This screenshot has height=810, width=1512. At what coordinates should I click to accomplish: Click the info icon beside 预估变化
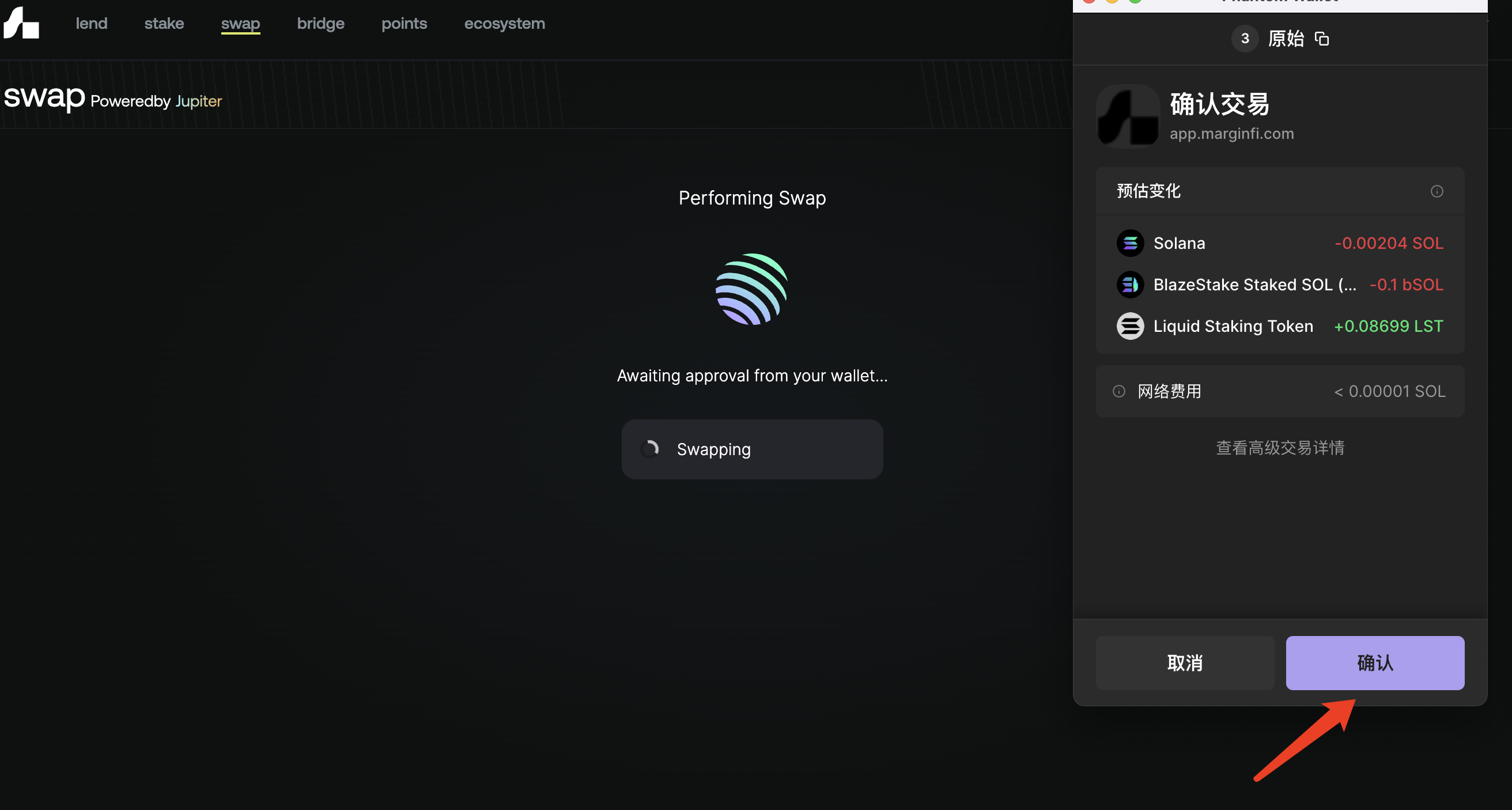[1437, 191]
